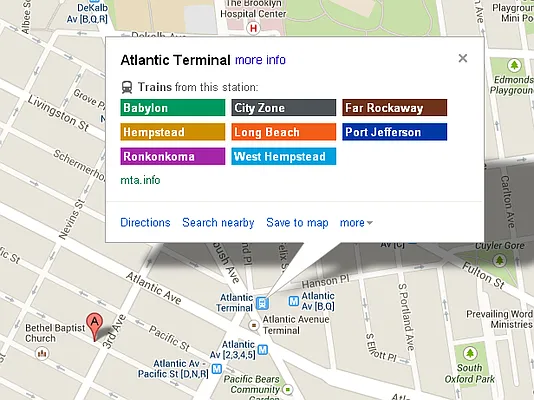Click the 'South Oxford Park' label

(470, 373)
